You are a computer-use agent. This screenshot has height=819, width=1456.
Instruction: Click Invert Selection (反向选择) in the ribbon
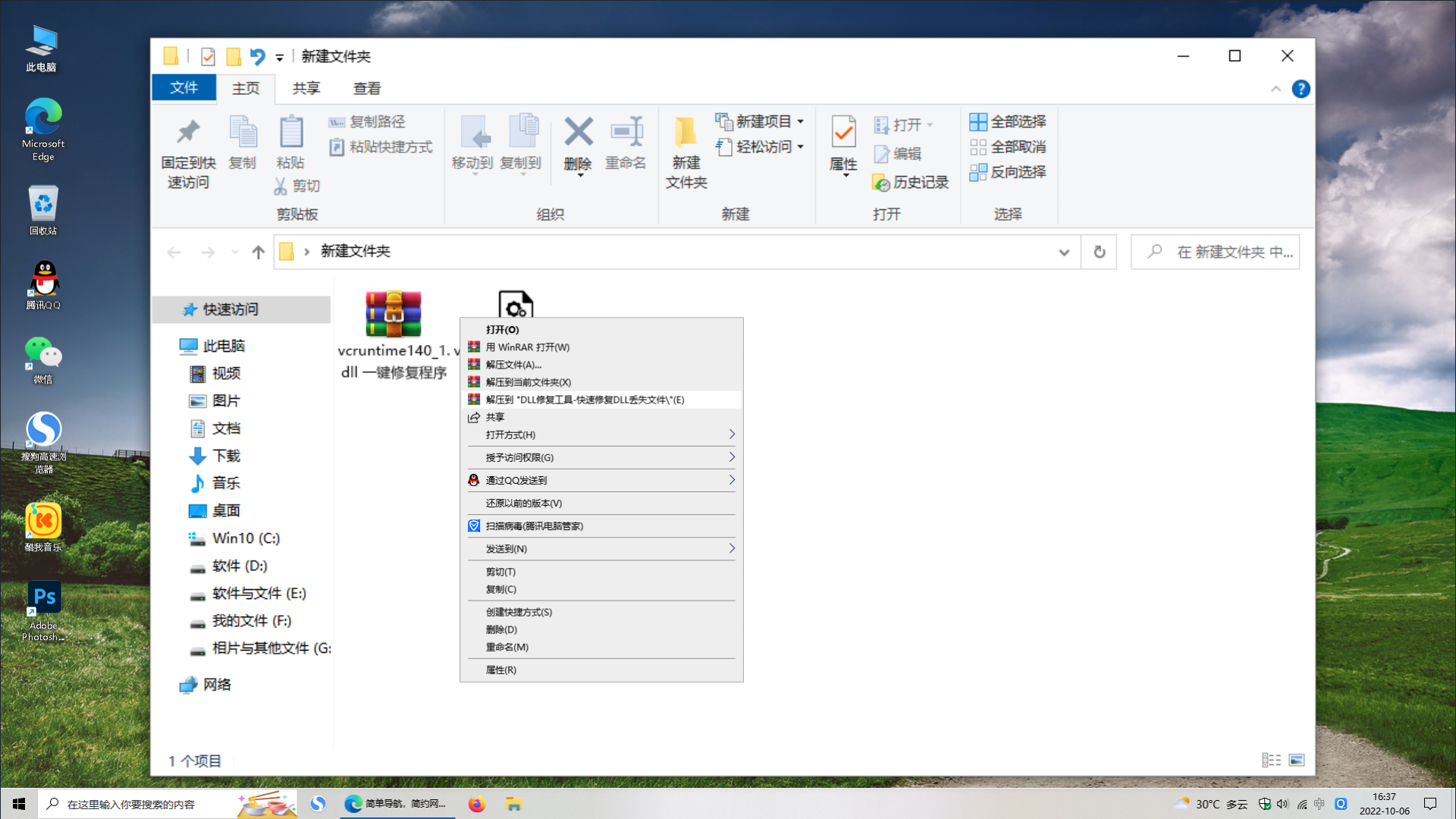coord(1008,172)
